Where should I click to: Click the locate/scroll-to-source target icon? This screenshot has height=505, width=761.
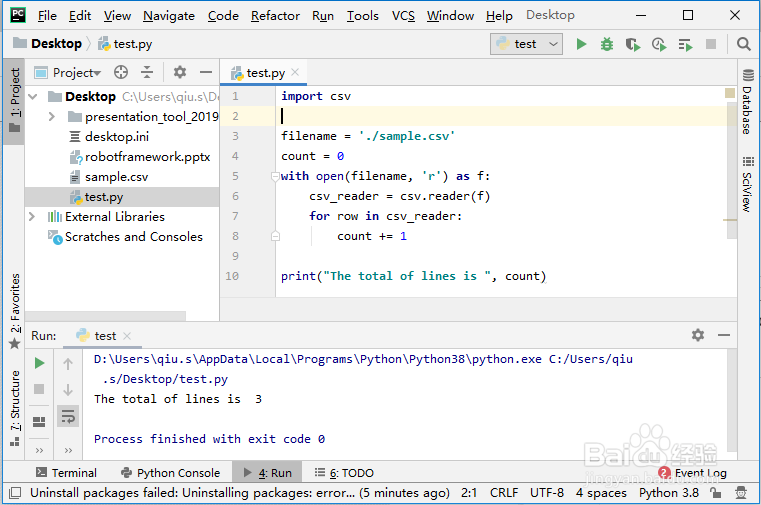click(121, 72)
